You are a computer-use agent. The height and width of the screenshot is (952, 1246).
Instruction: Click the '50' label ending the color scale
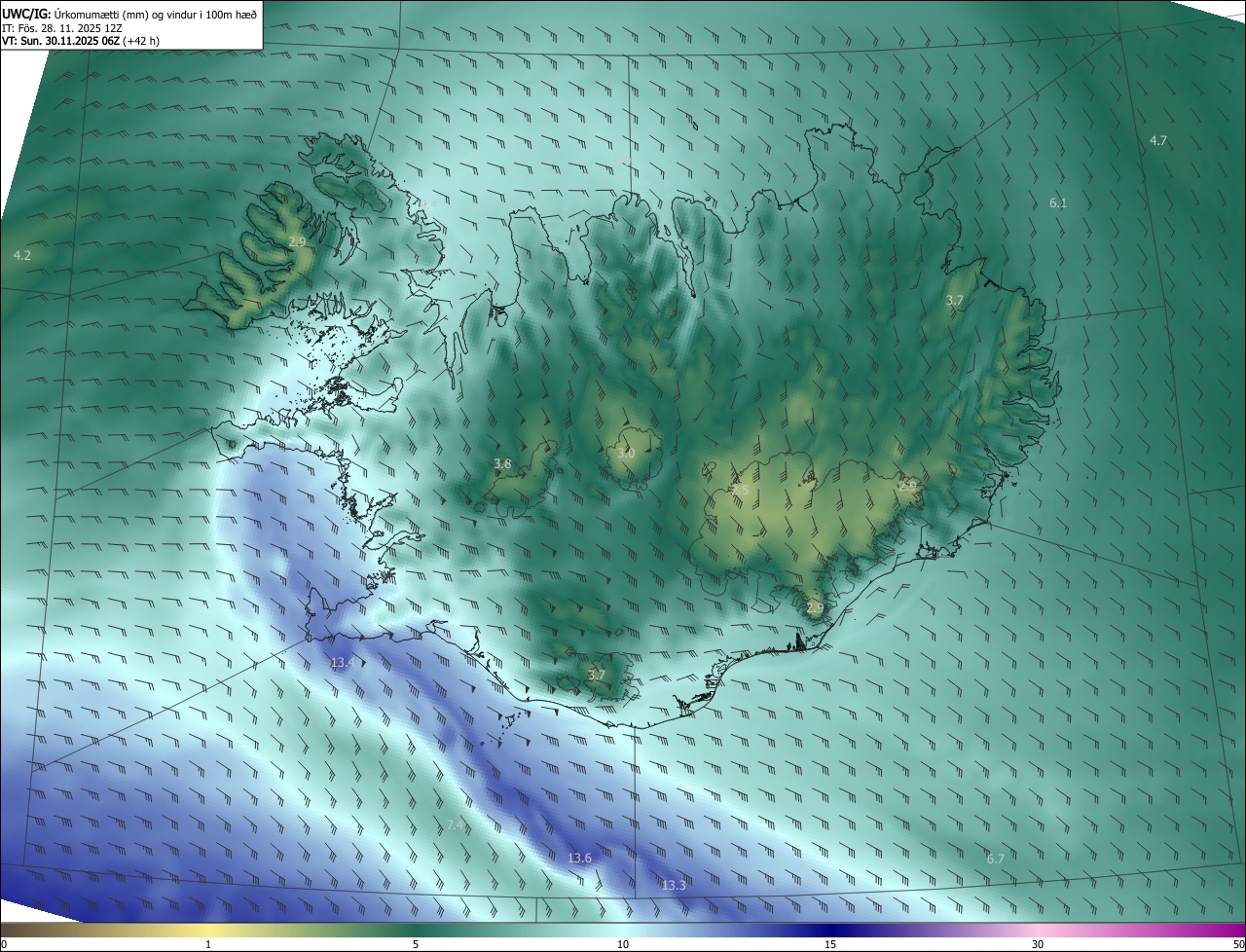(x=1238, y=944)
